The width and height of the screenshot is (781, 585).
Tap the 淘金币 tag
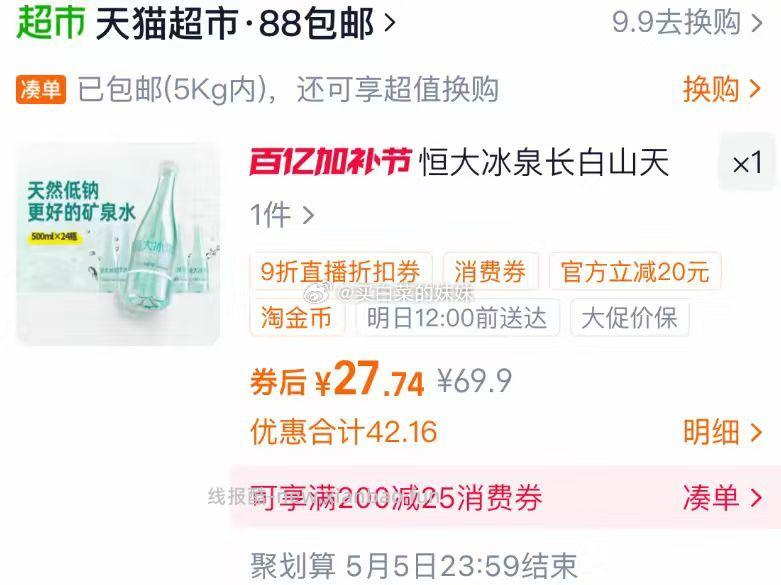(x=297, y=318)
